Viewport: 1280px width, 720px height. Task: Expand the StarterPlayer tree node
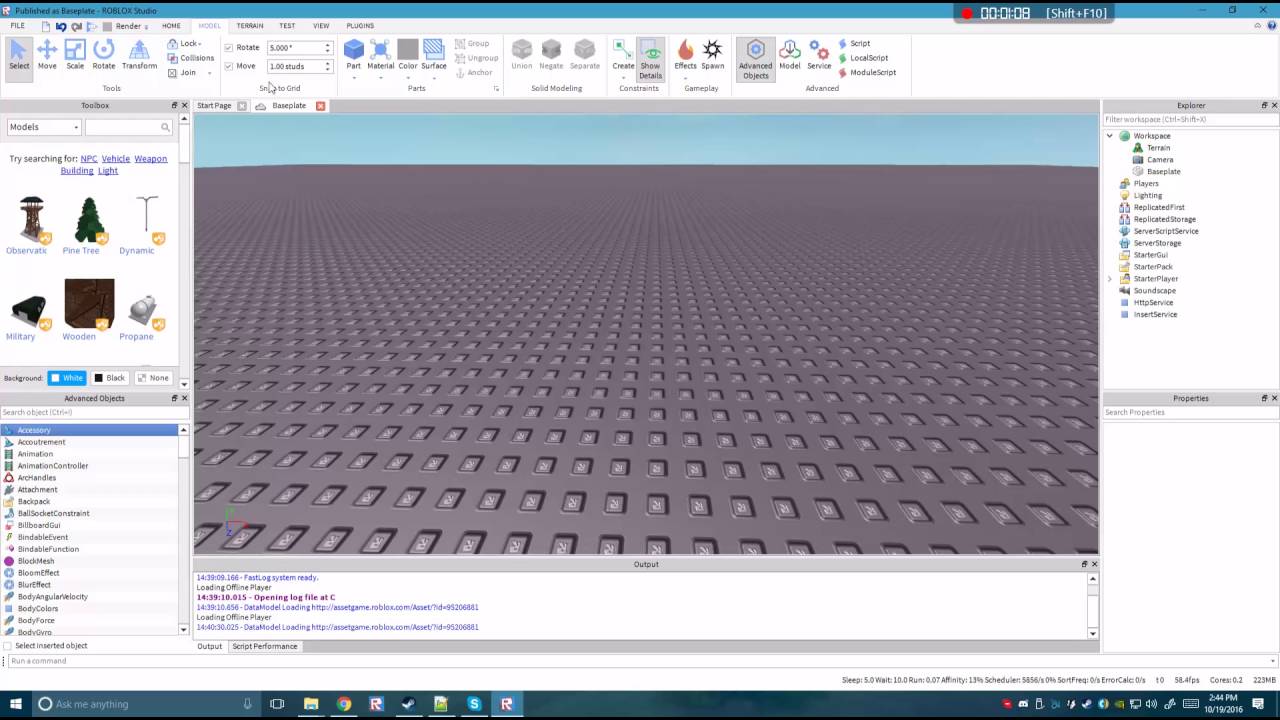[1109, 279]
